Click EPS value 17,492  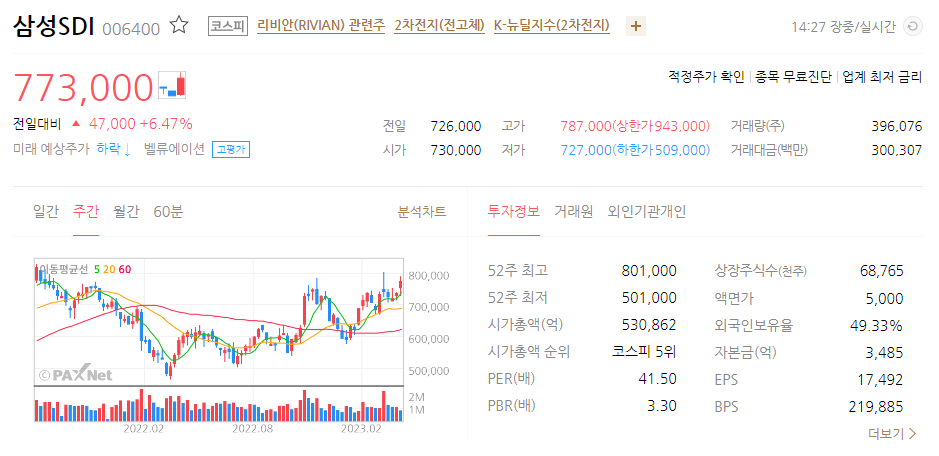(x=882, y=379)
